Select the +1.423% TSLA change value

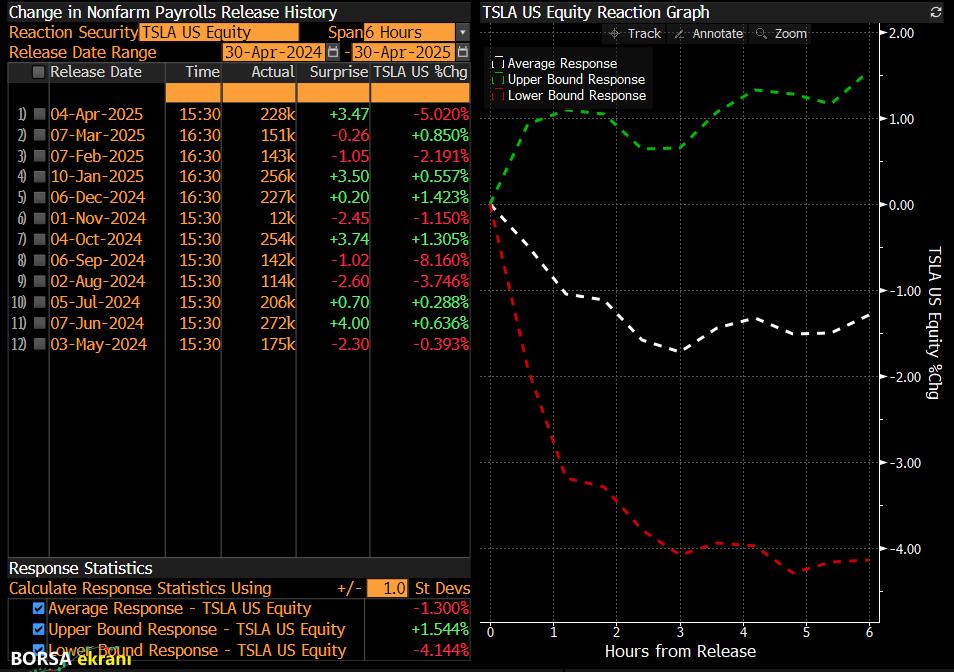coord(440,198)
